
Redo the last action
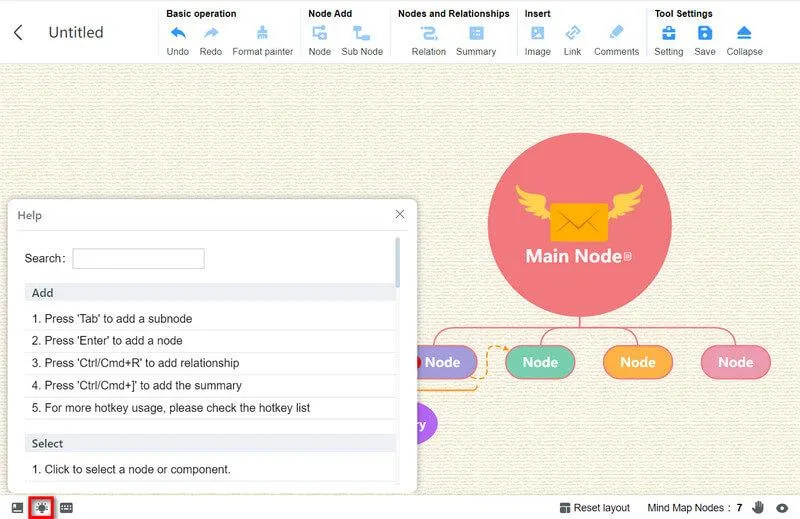tap(211, 41)
